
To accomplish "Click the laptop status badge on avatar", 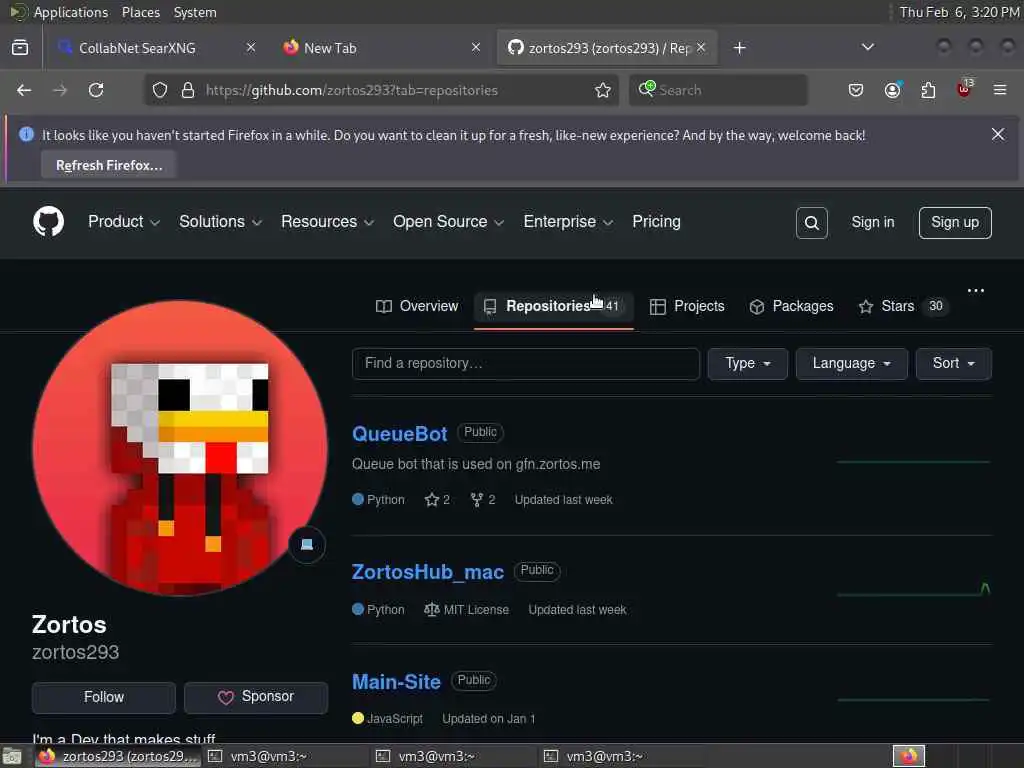I will tap(307, 545).
